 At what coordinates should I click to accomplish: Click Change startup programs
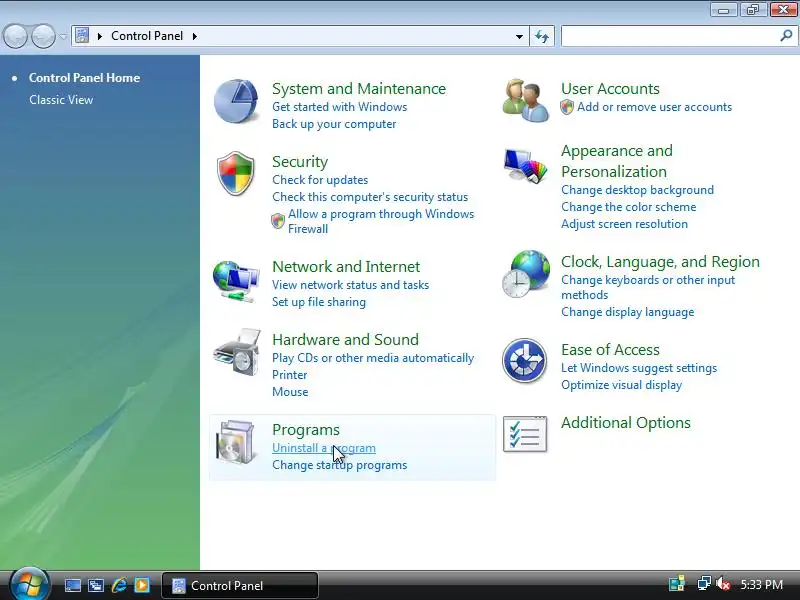339,465
